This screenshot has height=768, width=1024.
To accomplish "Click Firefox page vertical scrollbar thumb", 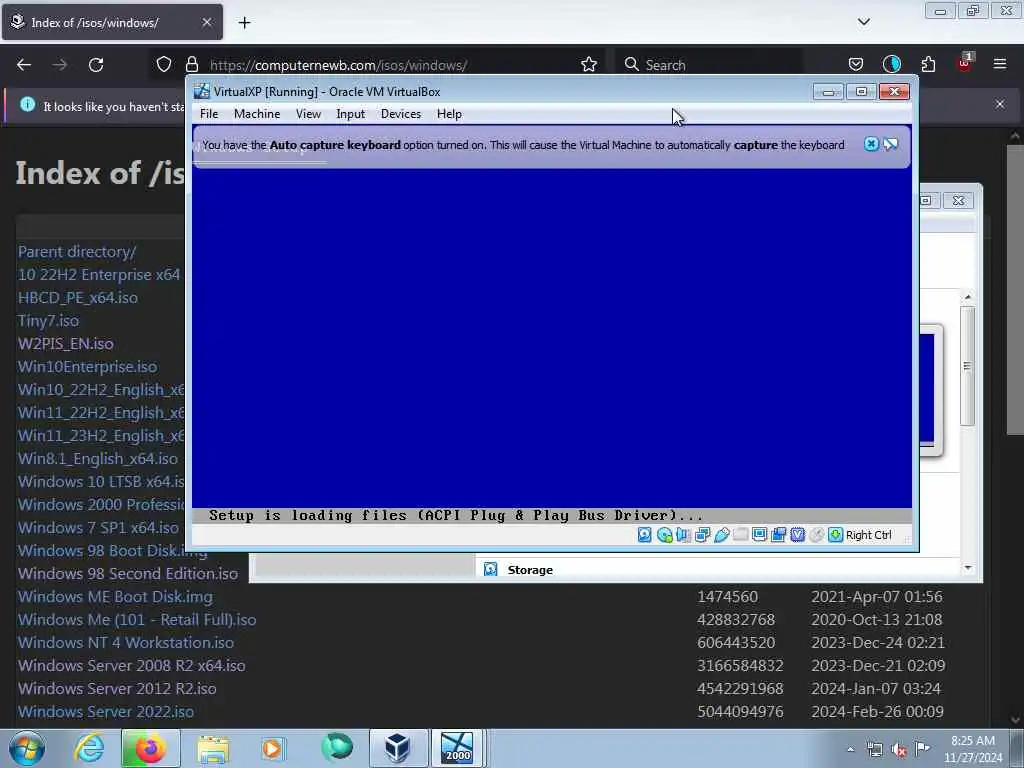I will (x=1015, y=289).
